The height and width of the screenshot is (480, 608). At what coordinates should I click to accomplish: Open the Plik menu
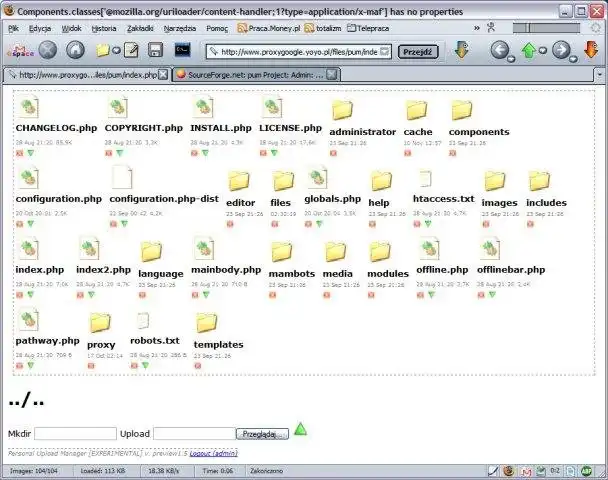[13, 28]
